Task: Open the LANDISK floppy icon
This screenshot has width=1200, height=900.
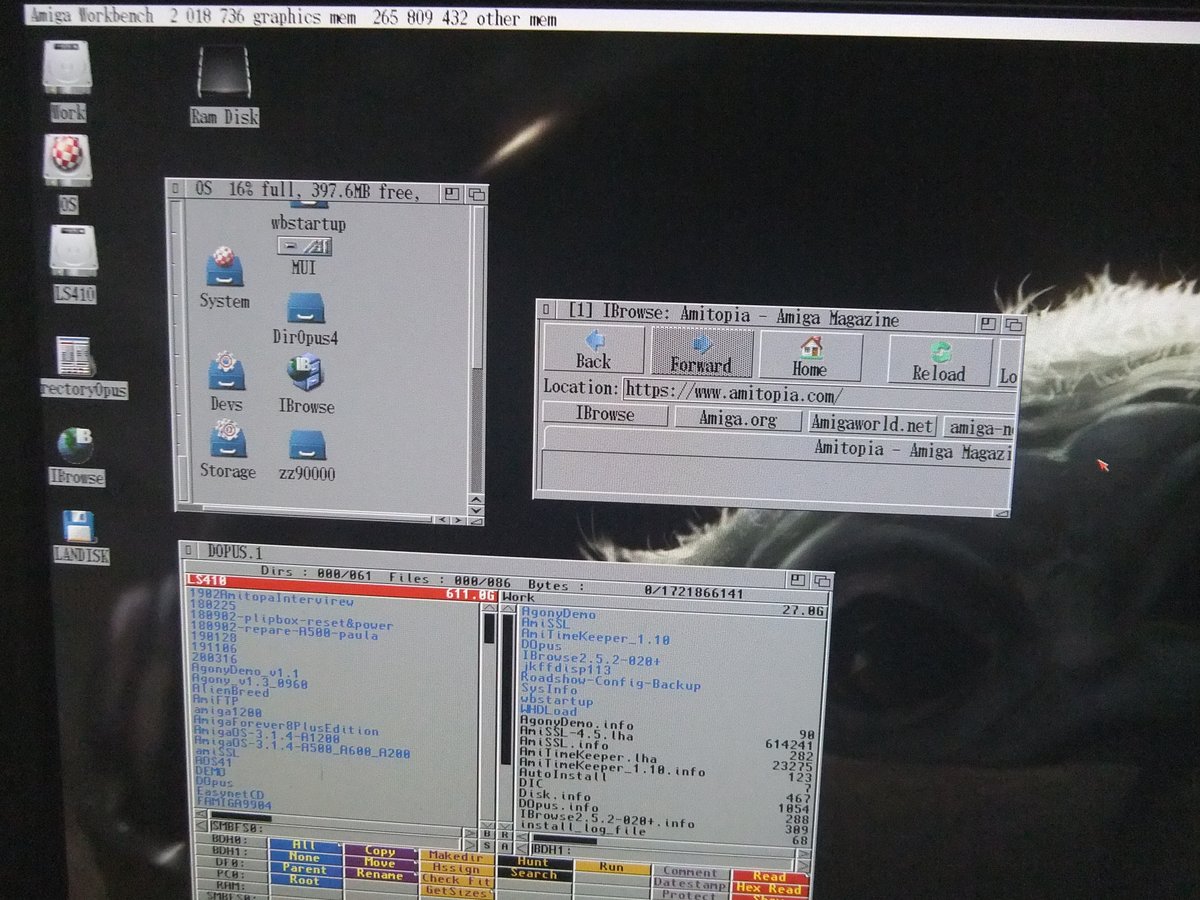Action: click(78, 526)
